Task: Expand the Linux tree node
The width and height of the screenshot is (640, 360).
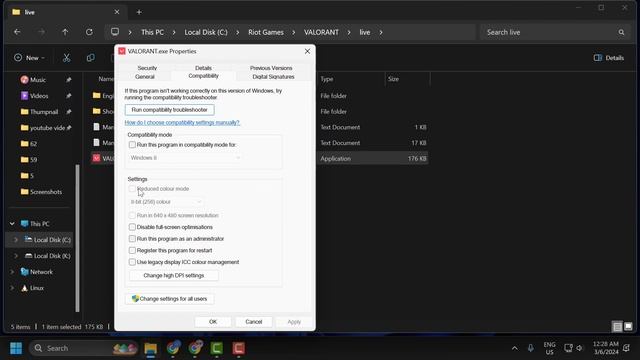Action: [x=12, y=288]
